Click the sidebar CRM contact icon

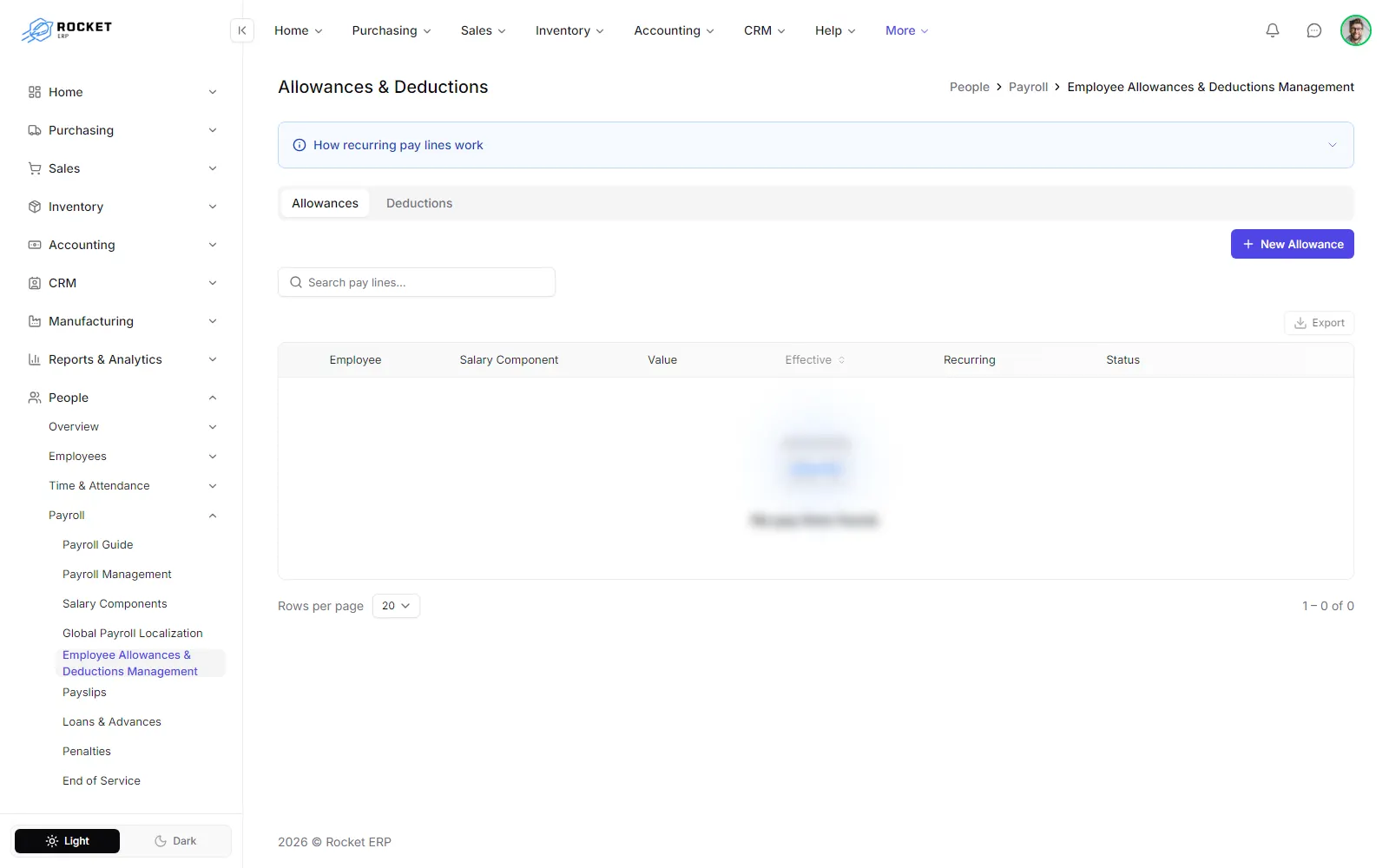click(35, 283)
